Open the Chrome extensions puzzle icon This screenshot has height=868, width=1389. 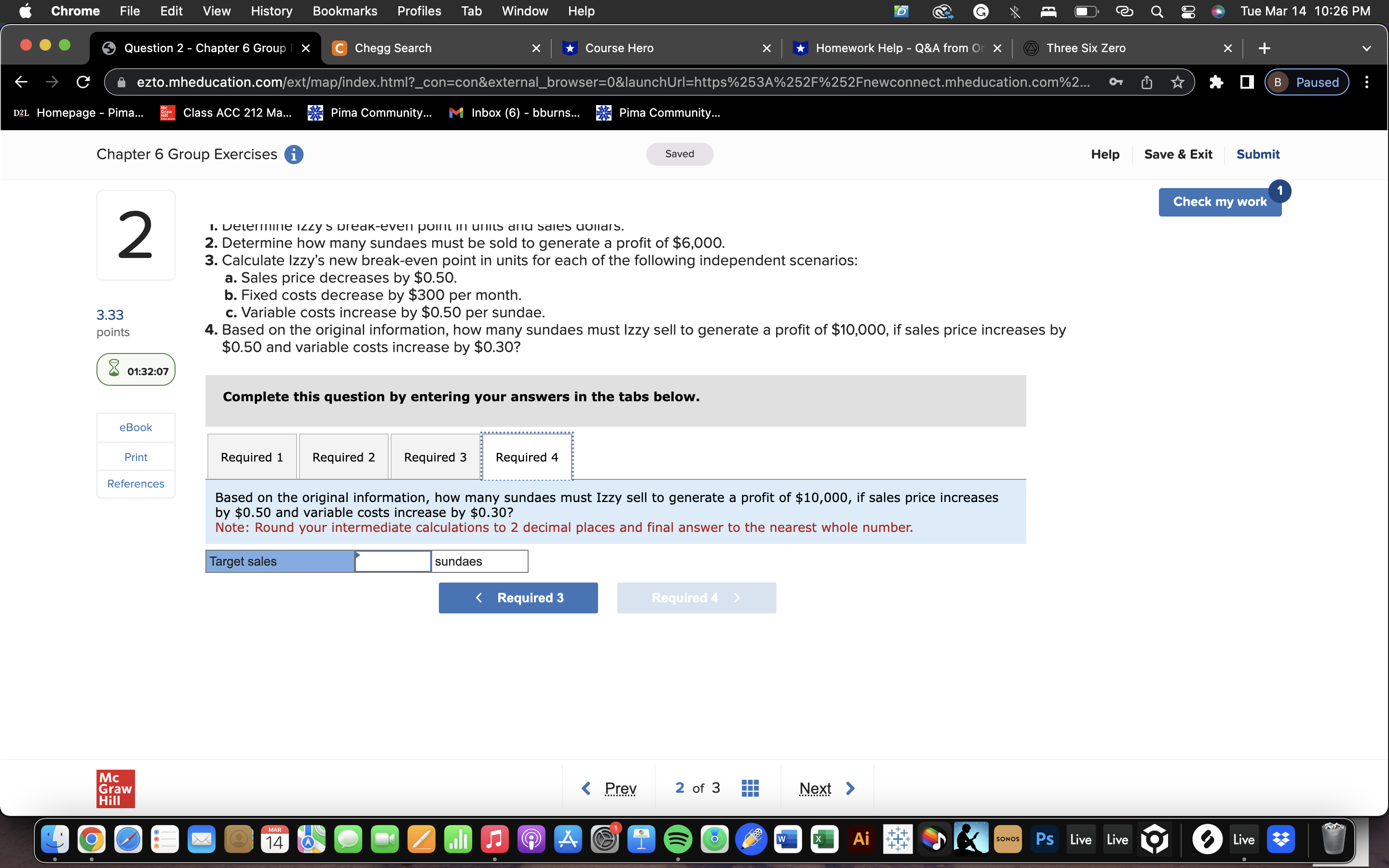1216,82
